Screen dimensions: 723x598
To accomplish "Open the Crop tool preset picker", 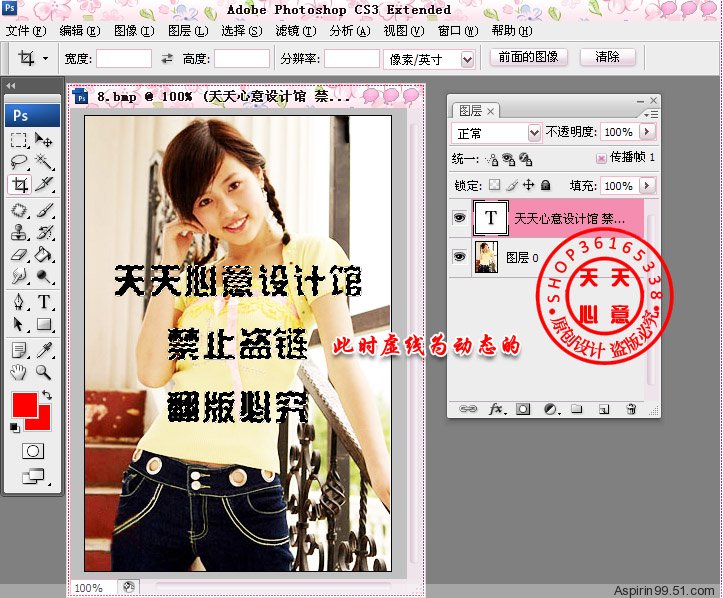I will point(45,59).
